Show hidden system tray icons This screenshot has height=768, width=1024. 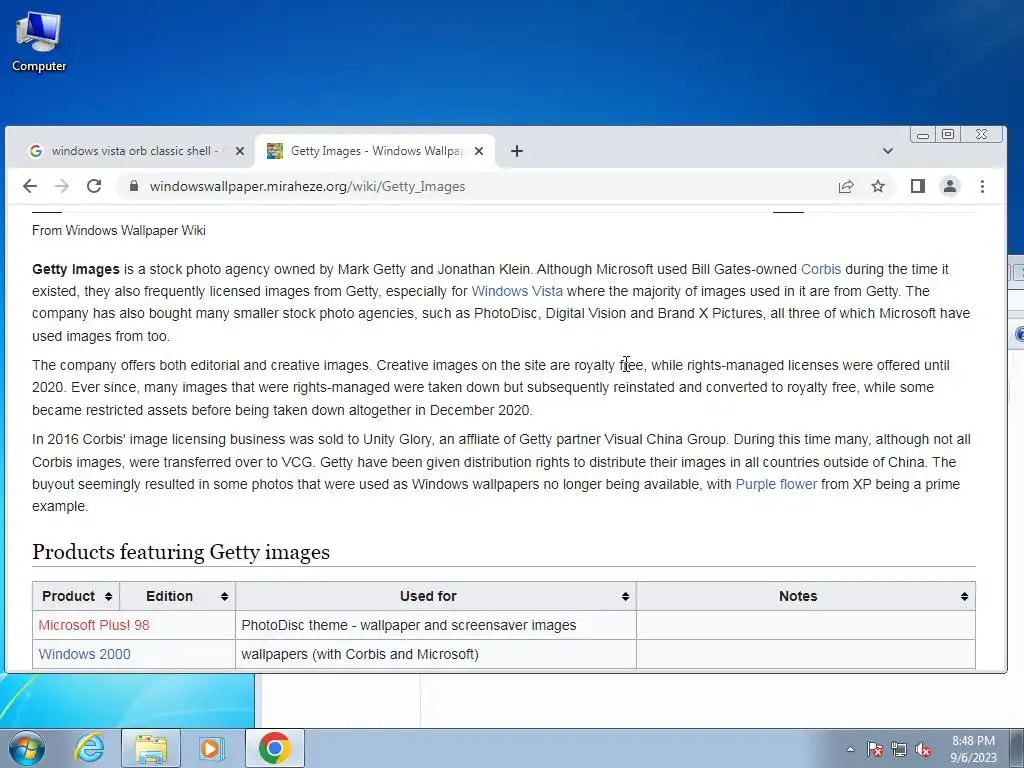850,749
